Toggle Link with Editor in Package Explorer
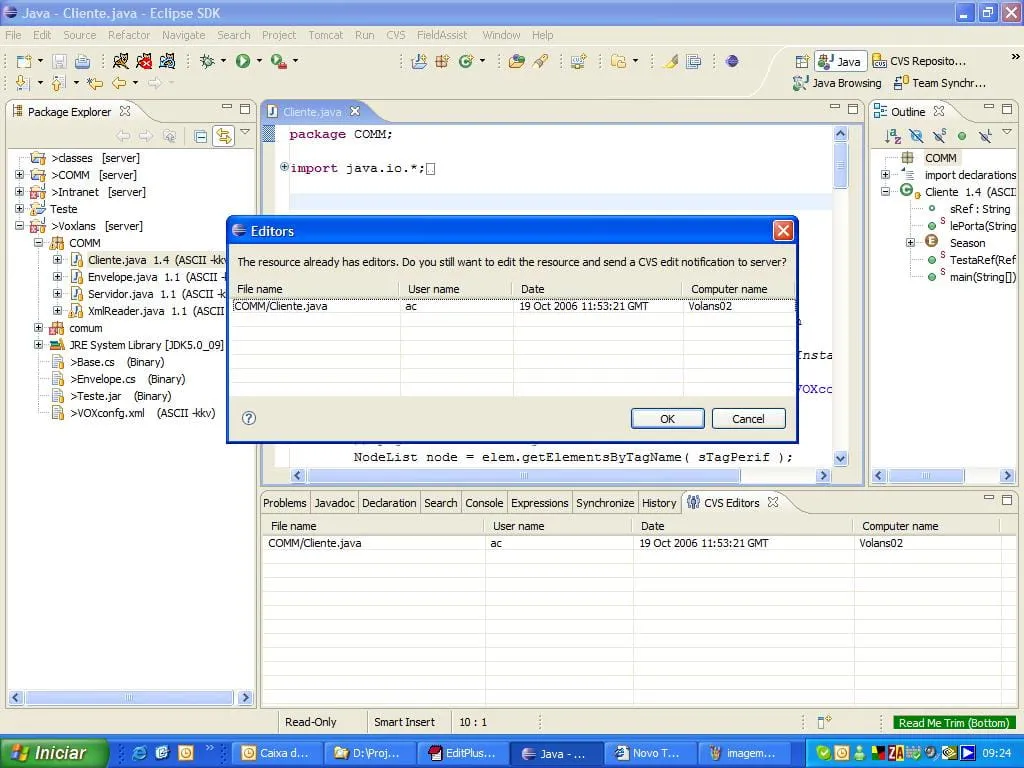The image size is (1024, 768). [x=223, y=136]
